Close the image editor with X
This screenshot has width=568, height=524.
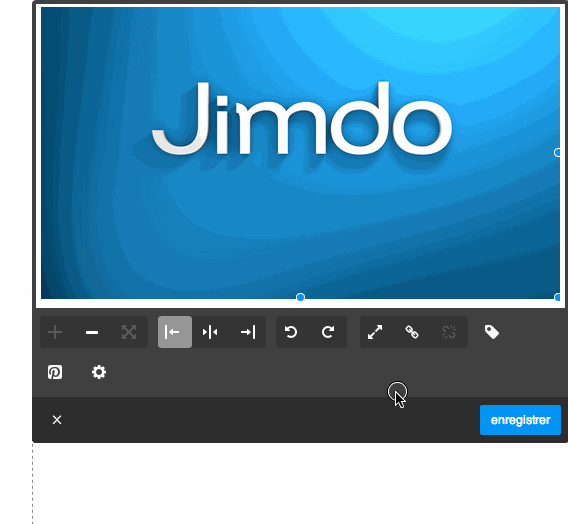(57, 420)
